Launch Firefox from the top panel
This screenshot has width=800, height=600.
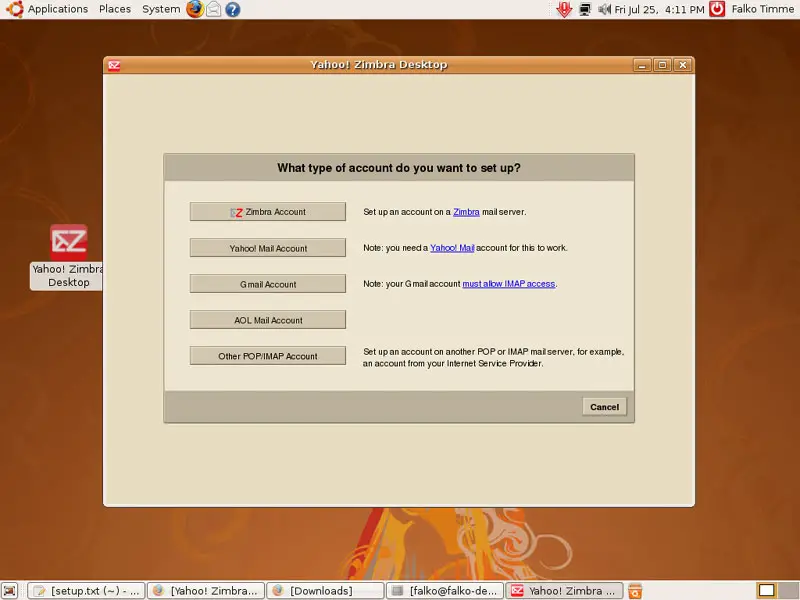(194, 9)
